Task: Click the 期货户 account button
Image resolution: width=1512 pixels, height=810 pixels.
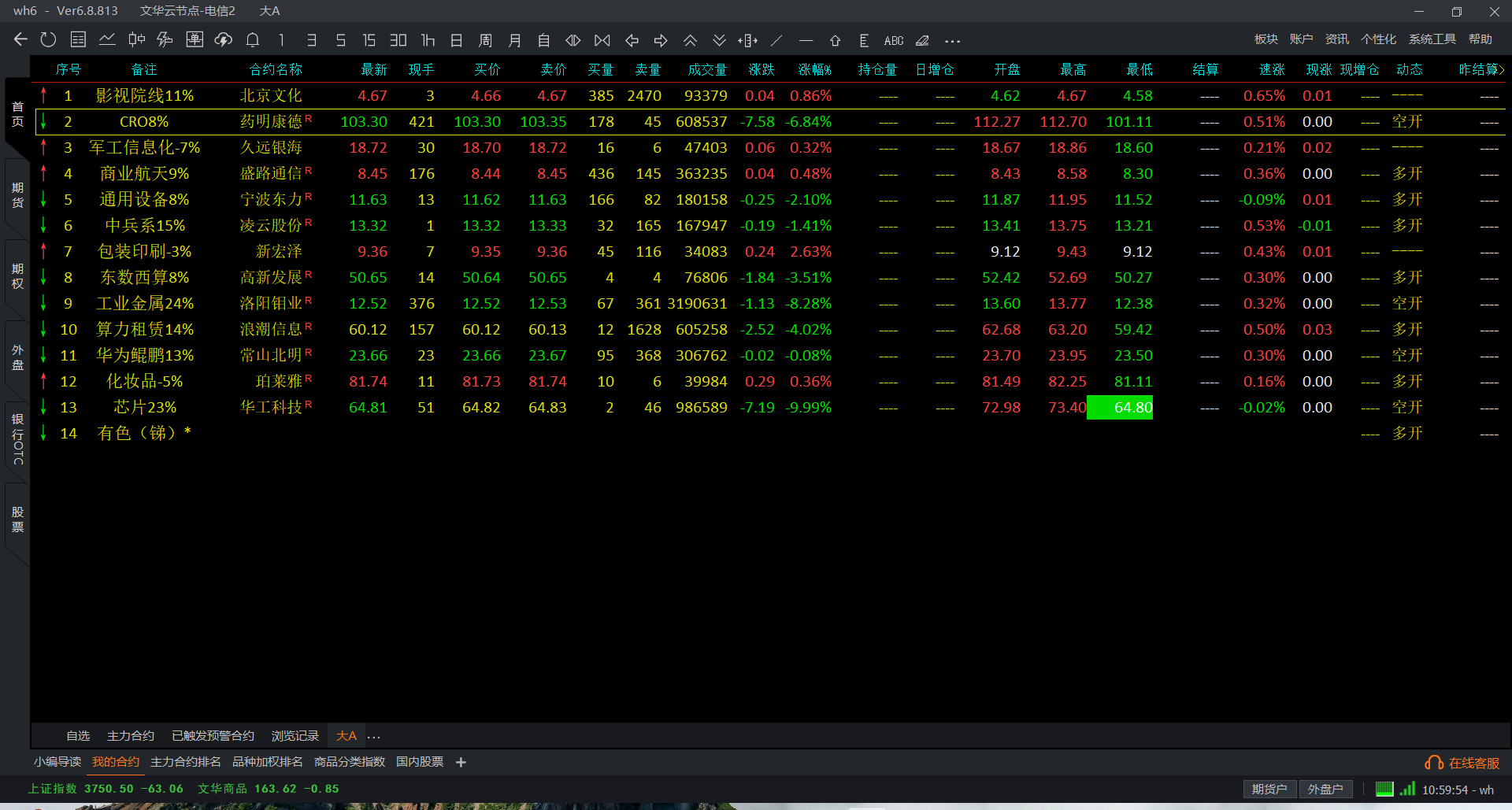Action: pyautogui.click(x=1269, y=790)
